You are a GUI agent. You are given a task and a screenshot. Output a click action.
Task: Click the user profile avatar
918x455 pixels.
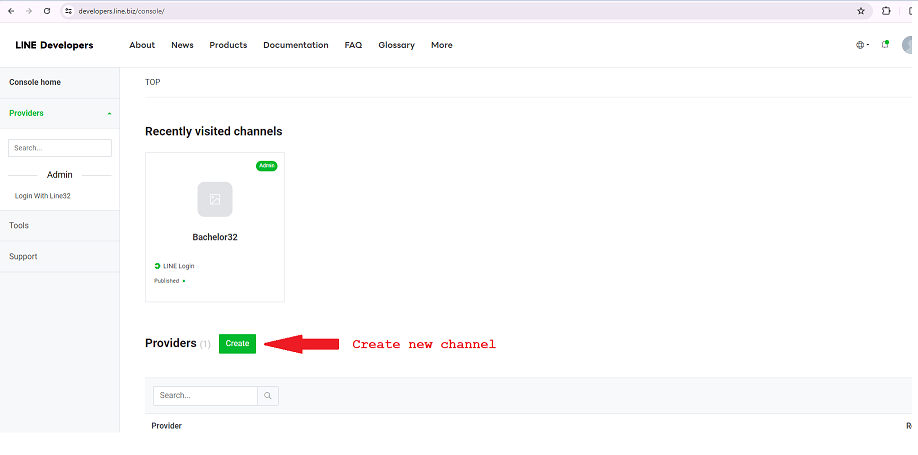(x=908, y=45)
